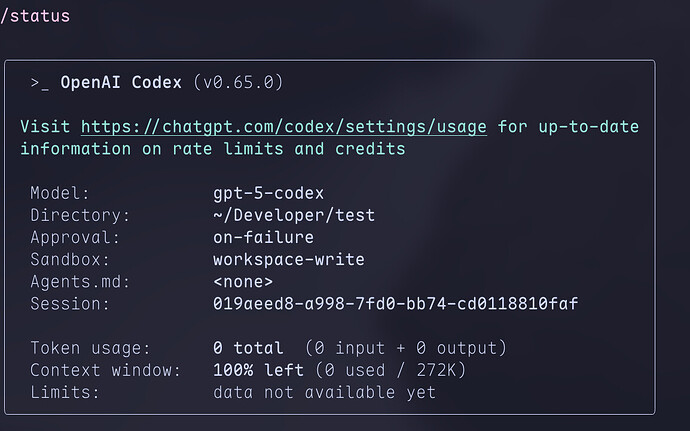Open the chatgpt.com codex usage settings link
Viewport: 690px width, 431px height.
coord(284,127)
